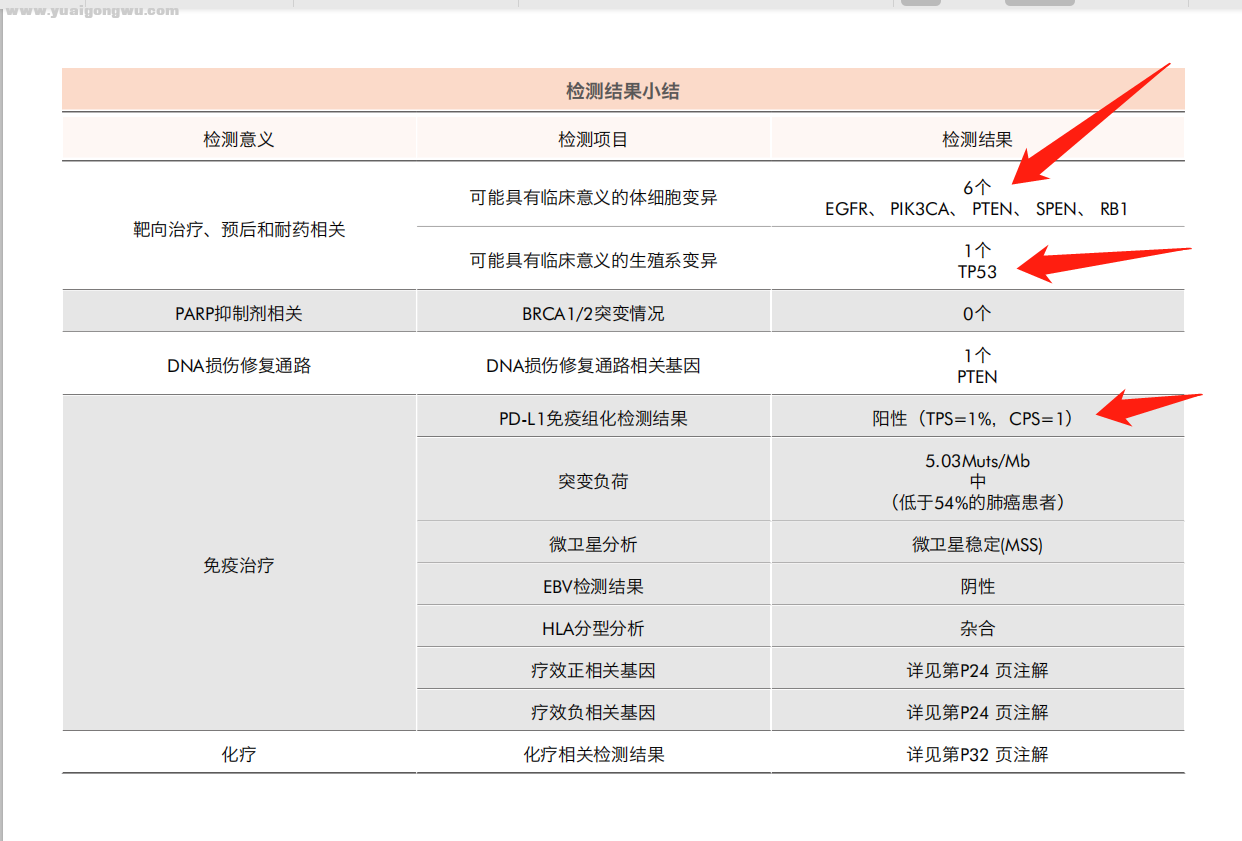
Task: Click PTEN in the DNA repair row
Action: [977, 377]
